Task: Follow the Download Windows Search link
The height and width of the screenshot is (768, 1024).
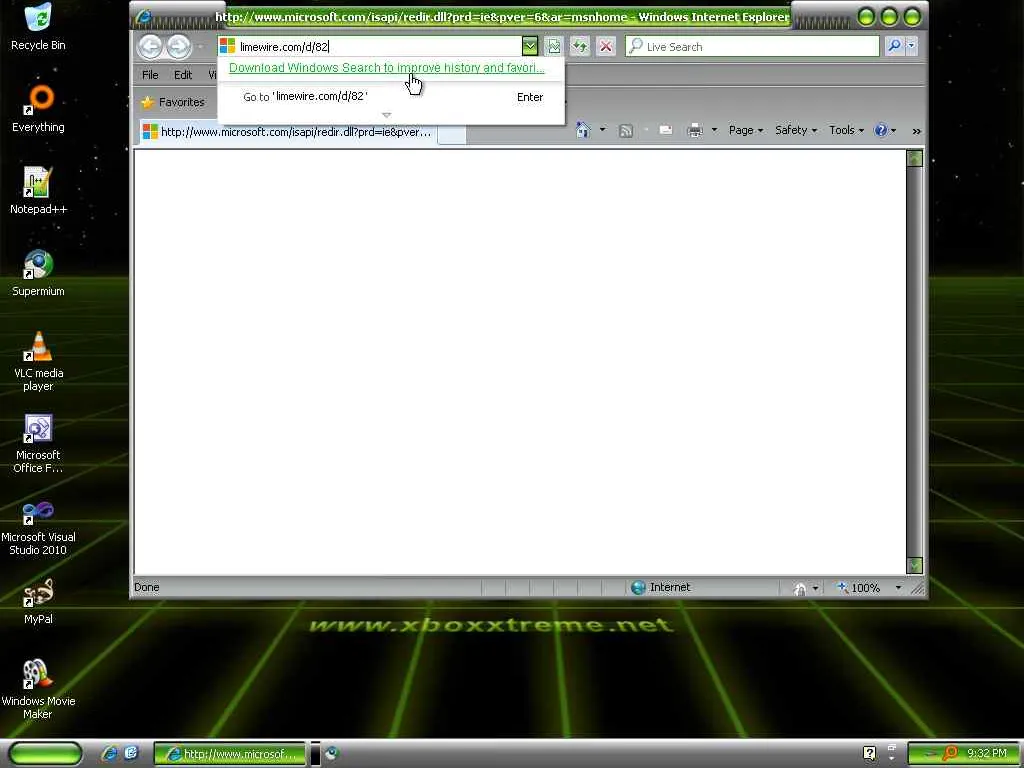Action: [x=387, y=67]
